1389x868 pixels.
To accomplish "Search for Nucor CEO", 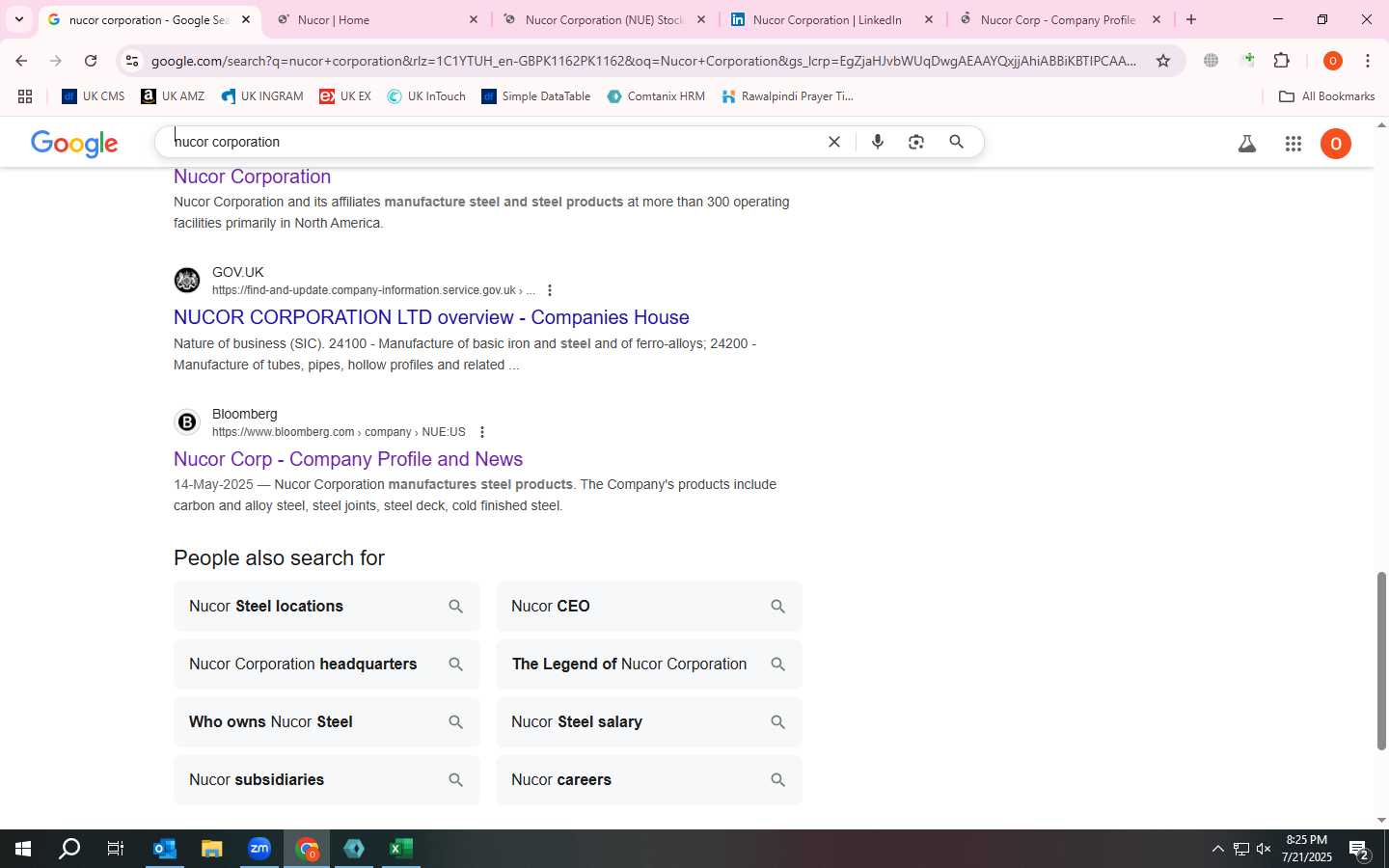I will [x=649, y=607].
